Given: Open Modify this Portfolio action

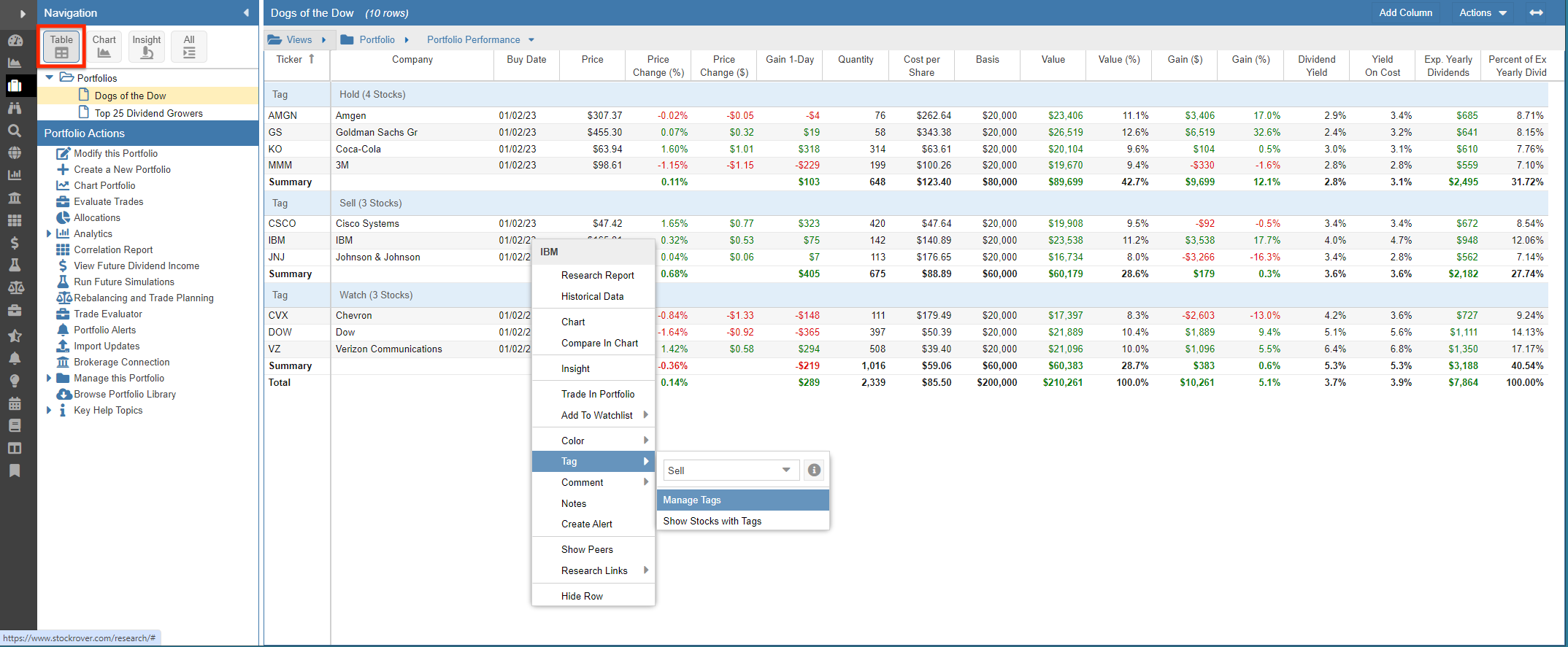Looking at the screenshot, I should click(115, 153).
